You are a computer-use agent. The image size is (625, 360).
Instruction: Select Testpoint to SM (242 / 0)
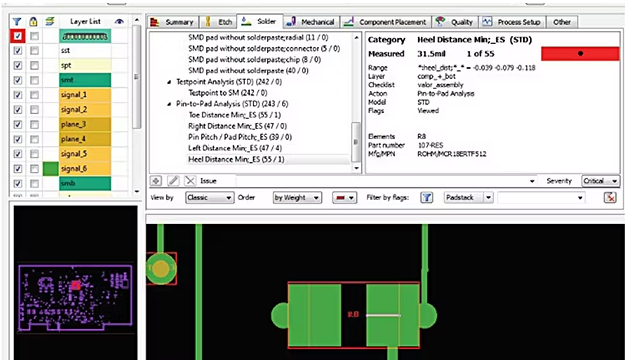(228, 92)
